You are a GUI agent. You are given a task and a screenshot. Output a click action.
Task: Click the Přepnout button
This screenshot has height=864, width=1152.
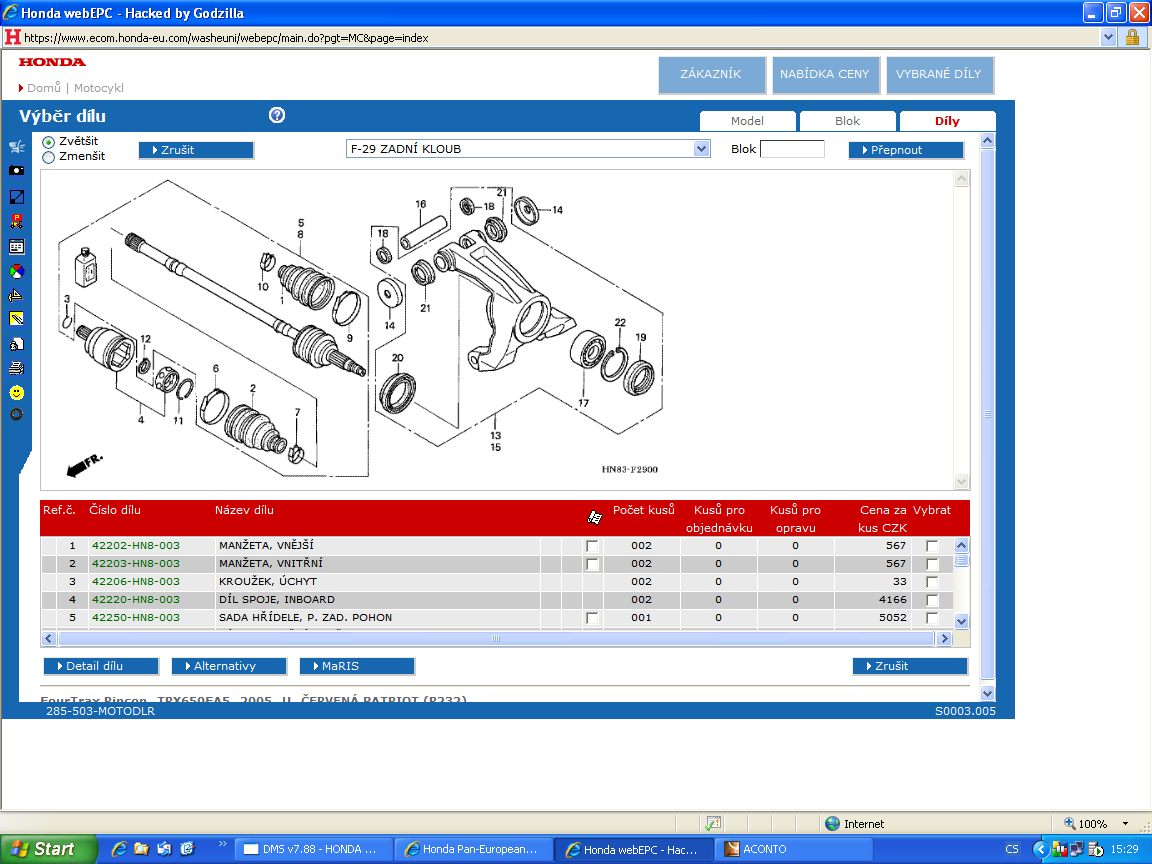(x=906, y=150)
